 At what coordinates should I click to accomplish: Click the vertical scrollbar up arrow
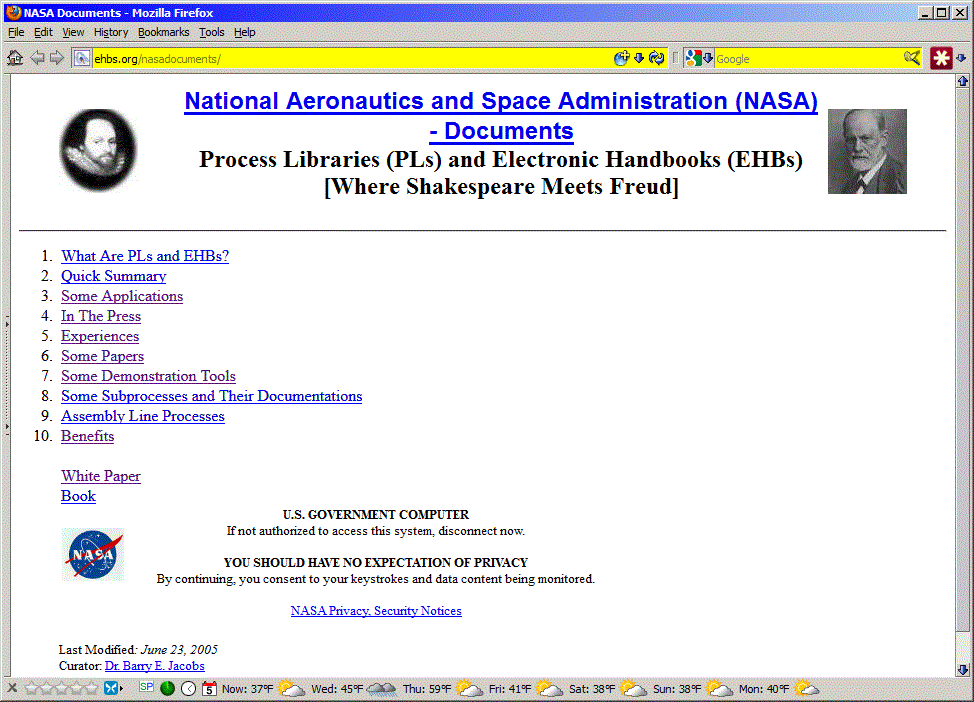963,81
